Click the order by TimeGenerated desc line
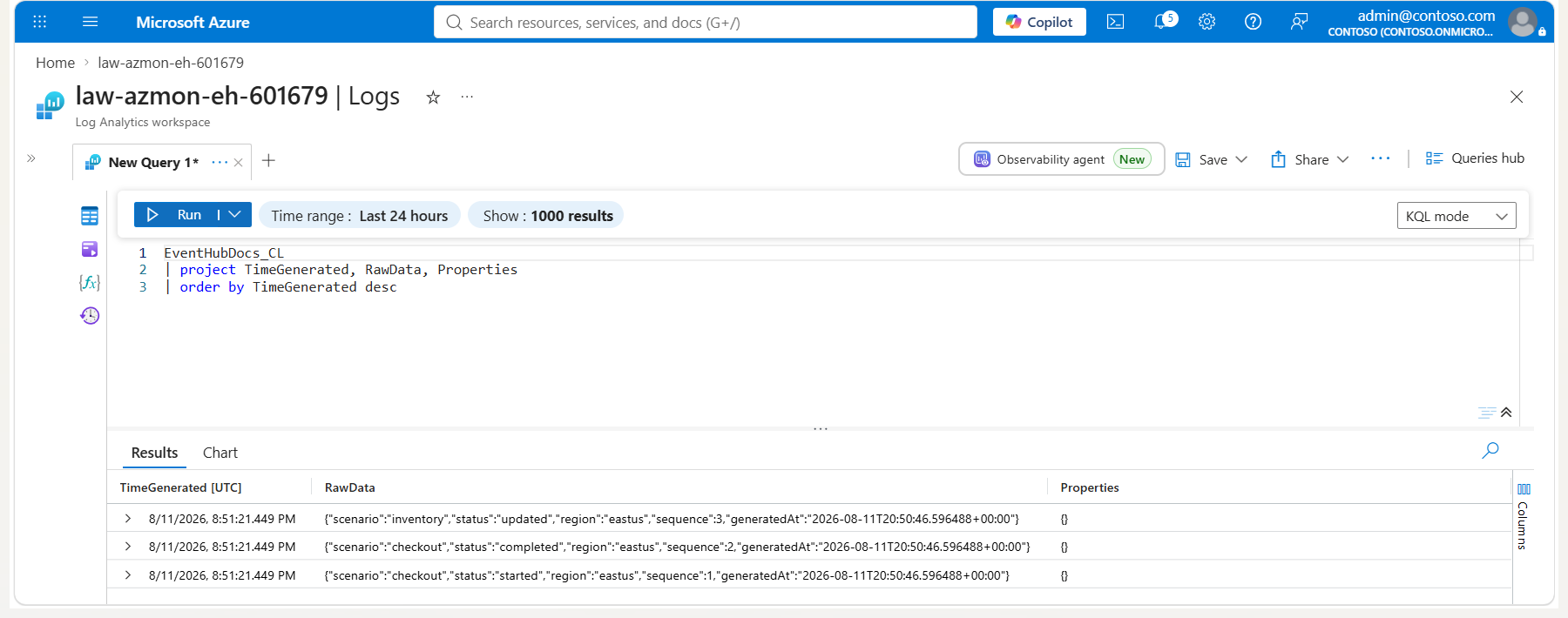 point(280,287)
